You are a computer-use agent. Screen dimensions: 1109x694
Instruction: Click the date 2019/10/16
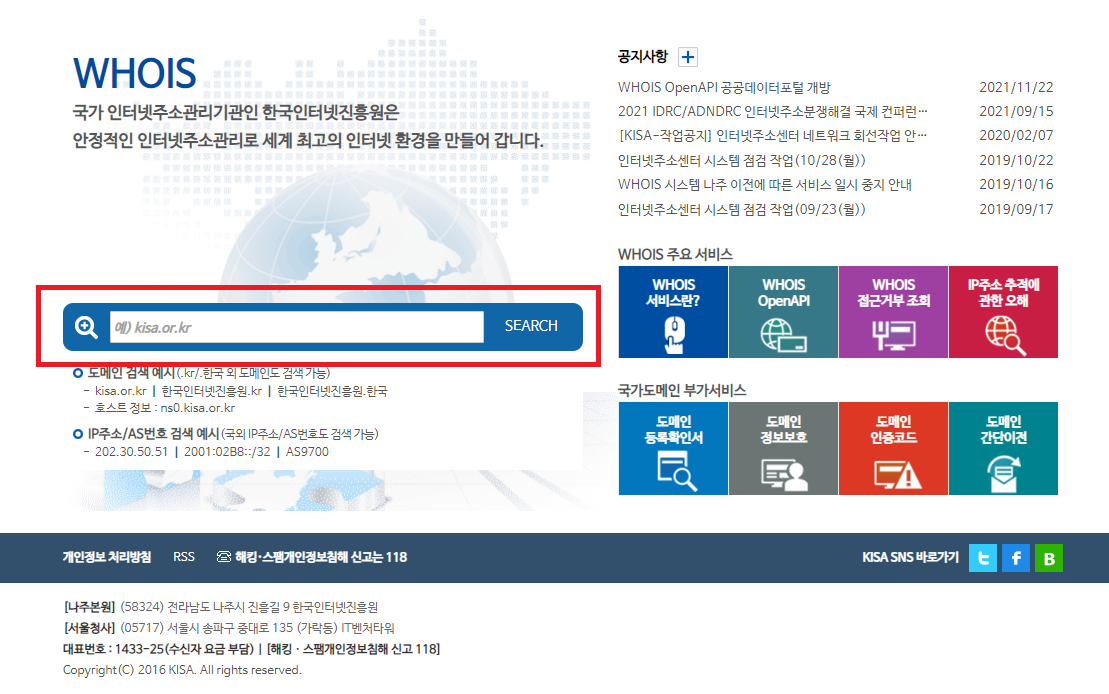1016,185
